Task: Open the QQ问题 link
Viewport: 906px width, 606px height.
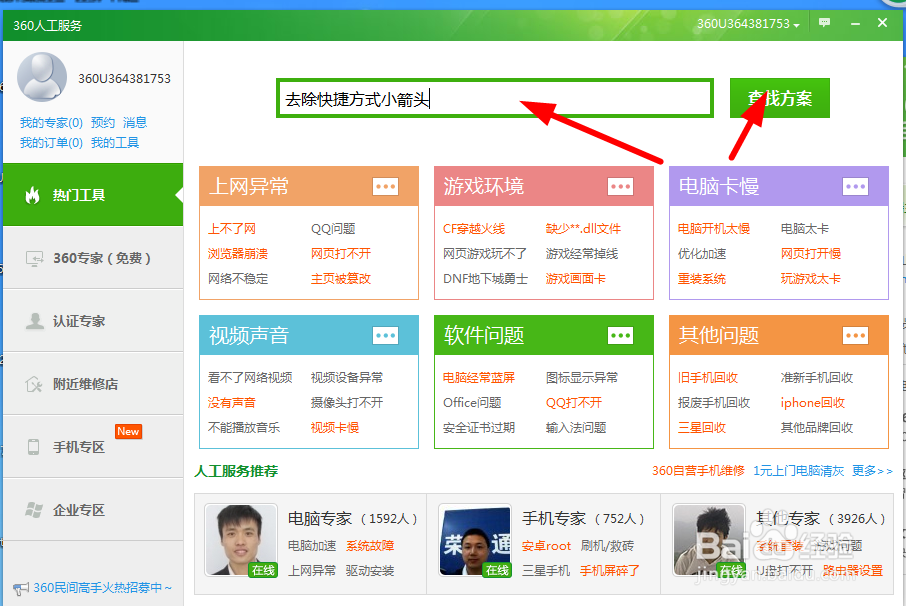Action: coord(333,229)
